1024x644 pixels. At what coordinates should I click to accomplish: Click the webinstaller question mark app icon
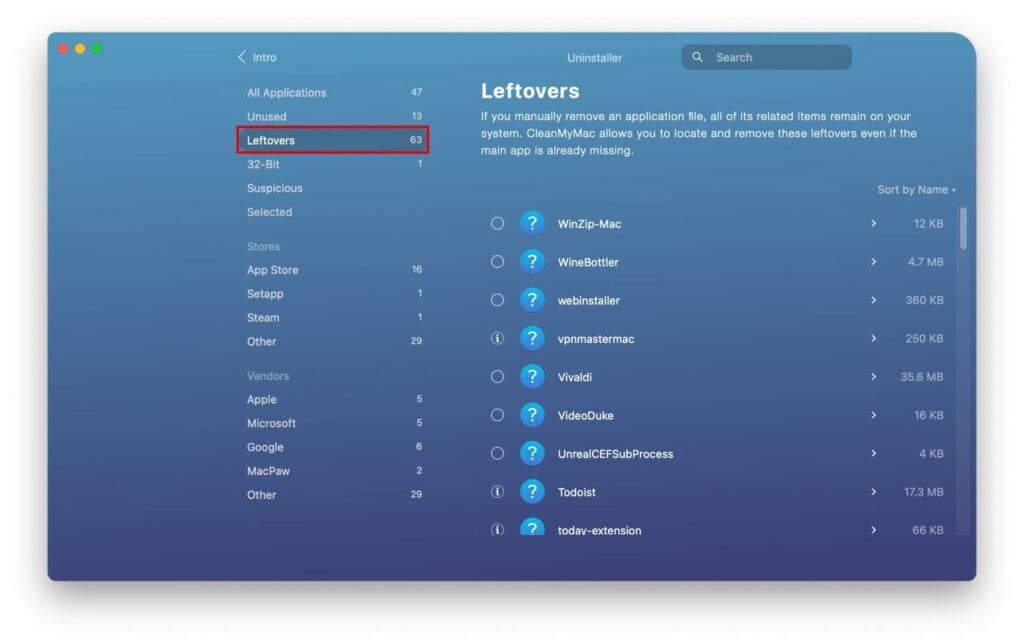click(x=532, y=300)
